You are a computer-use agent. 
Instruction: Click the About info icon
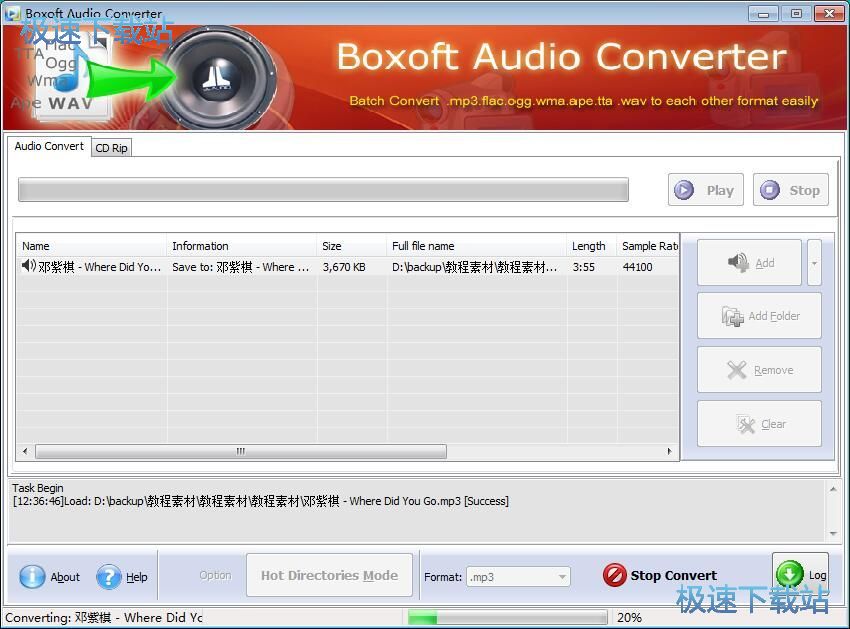point(32,576)
